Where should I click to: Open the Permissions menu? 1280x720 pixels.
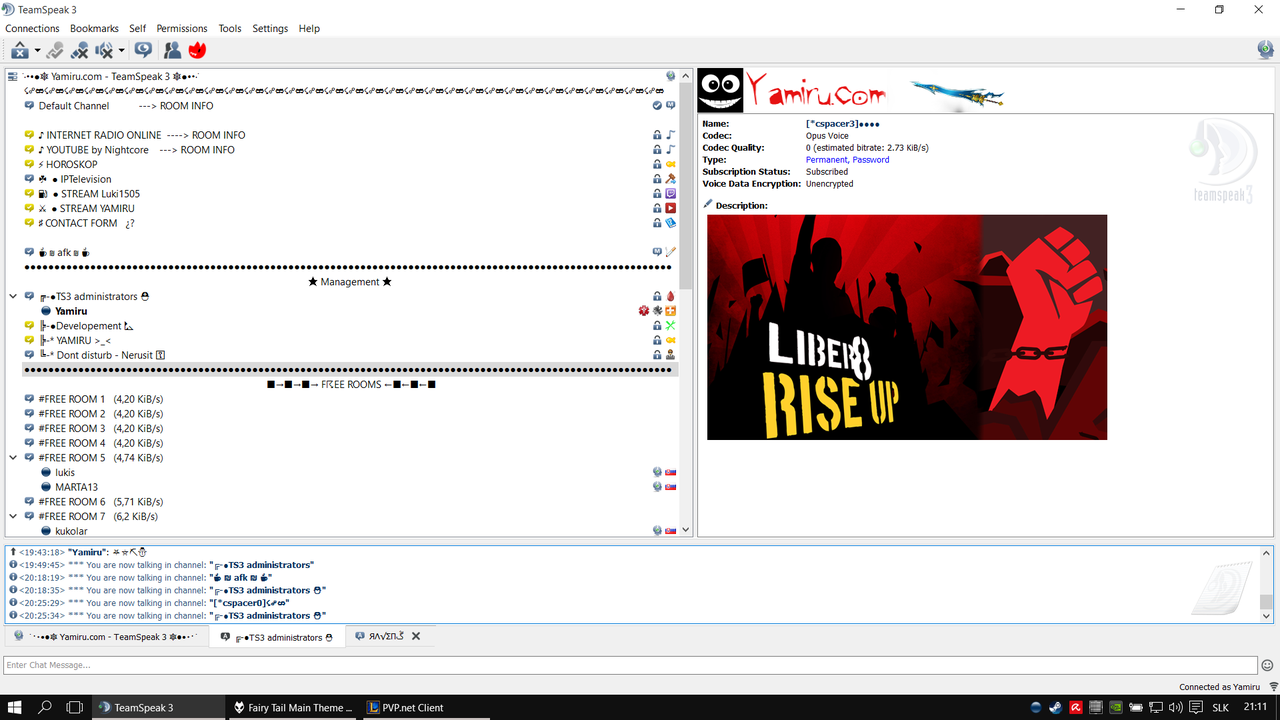pyautogui.click(x=182, y=28)
